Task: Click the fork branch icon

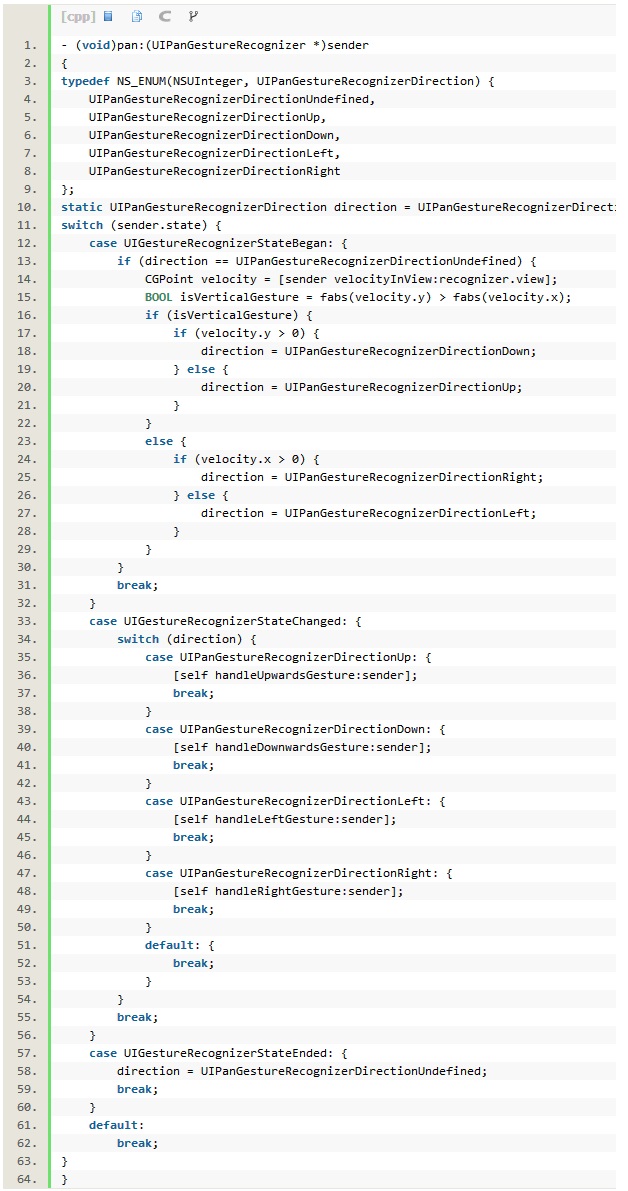Action: pyautogui.click(x=193, y=17)
